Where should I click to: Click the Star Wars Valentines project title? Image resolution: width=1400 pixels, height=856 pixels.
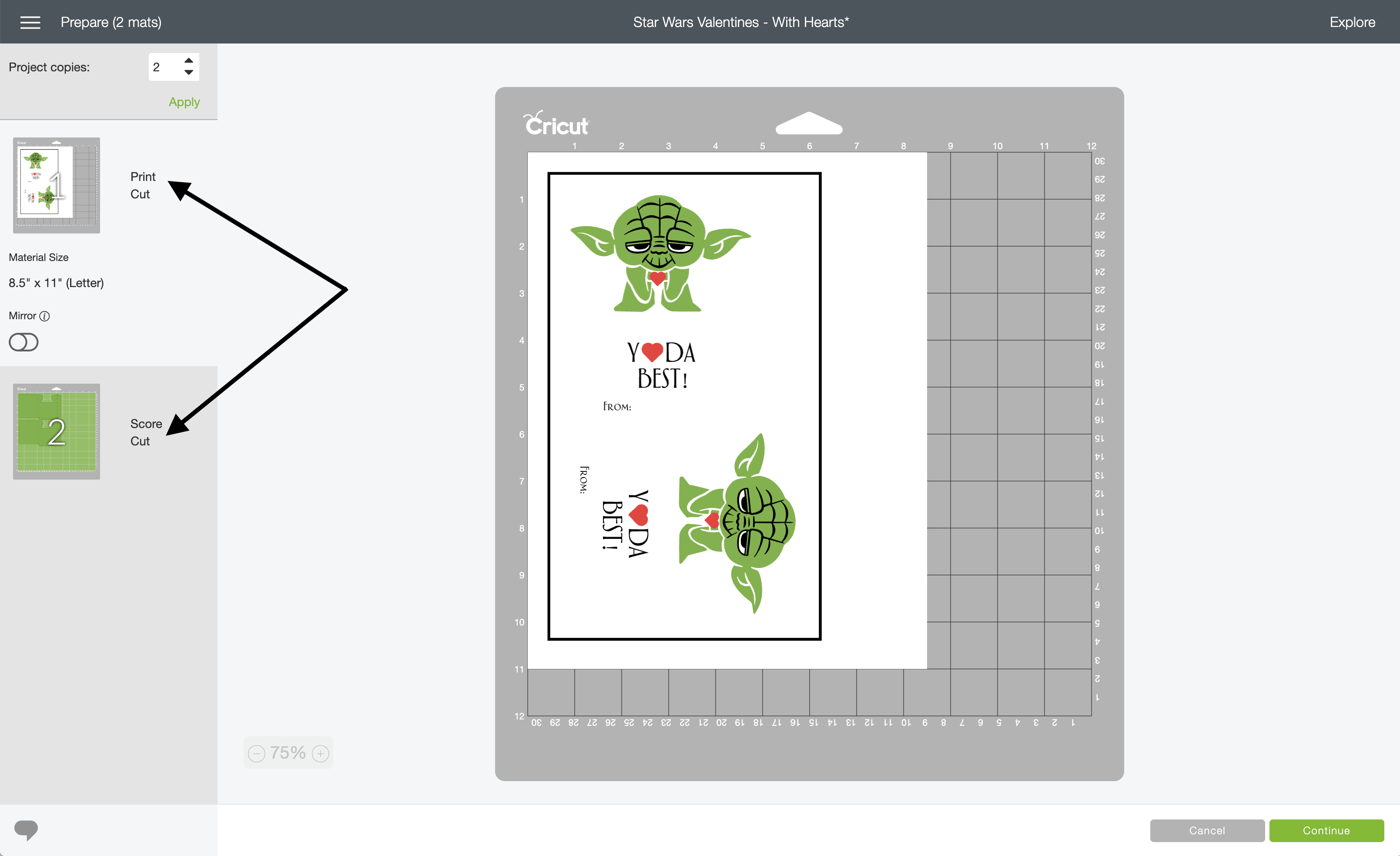tap(740, 22)
